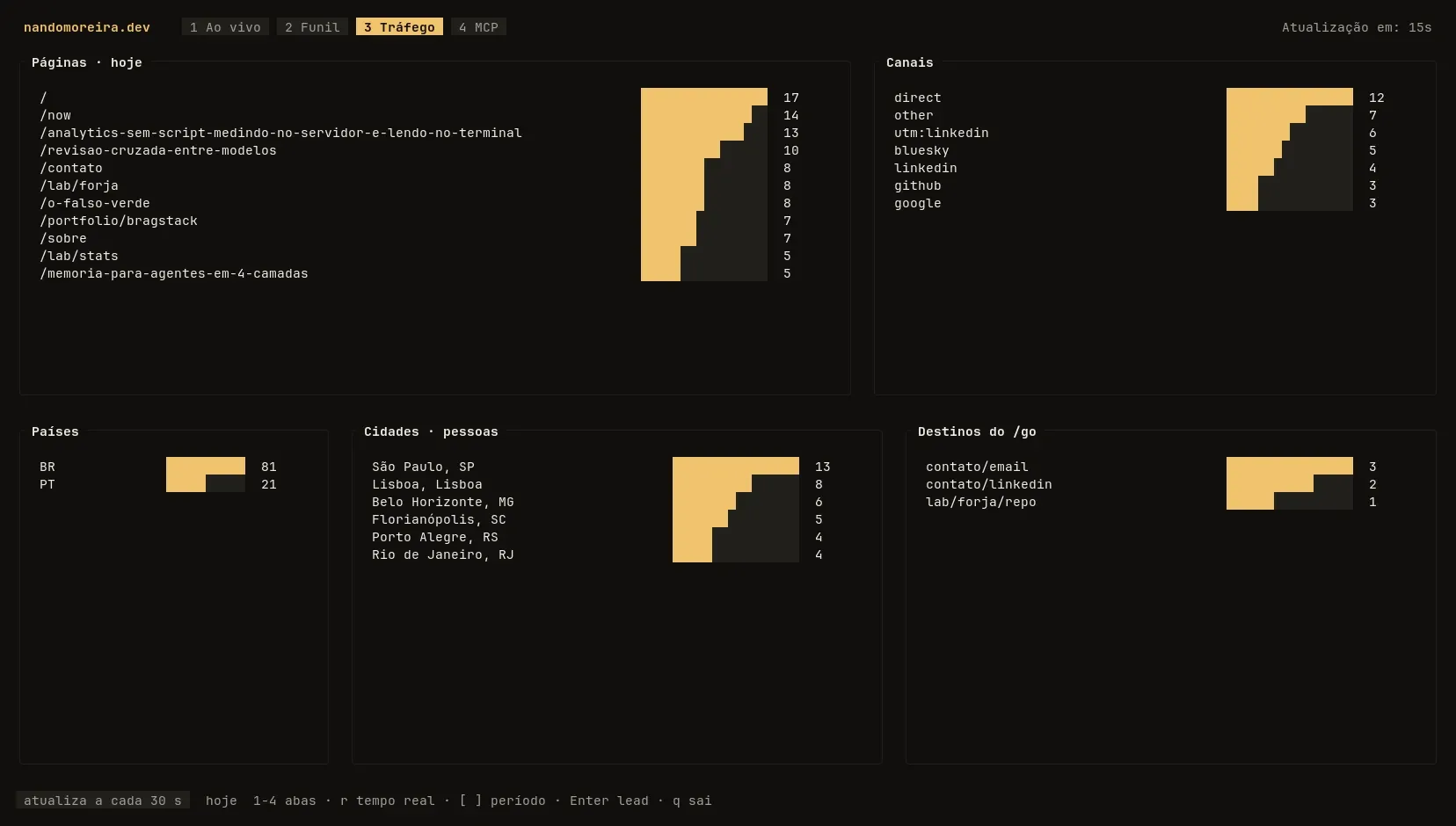Select the /analytics-sem-script-medindo-no-servidor row
This screenshot has height=826, width=1456.
tap(419, 133)
